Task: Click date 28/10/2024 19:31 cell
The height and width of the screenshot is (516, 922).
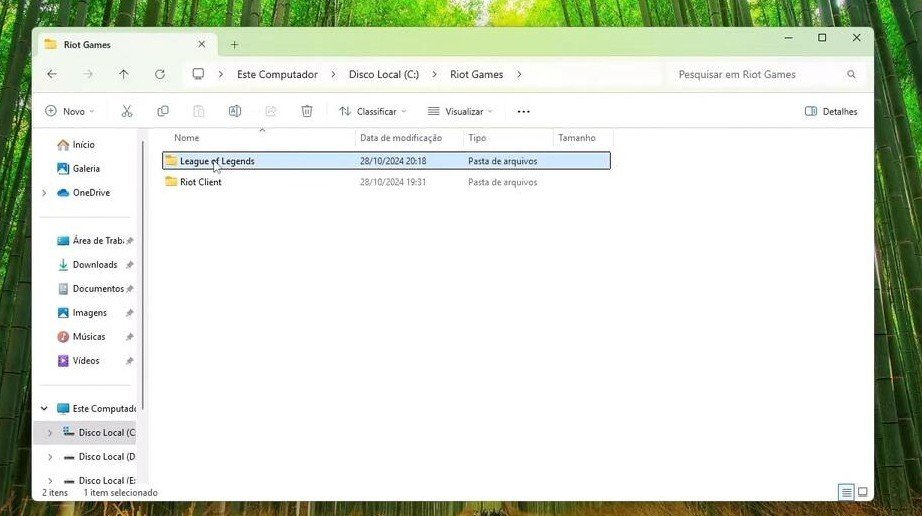Action: tap(393, 182)
